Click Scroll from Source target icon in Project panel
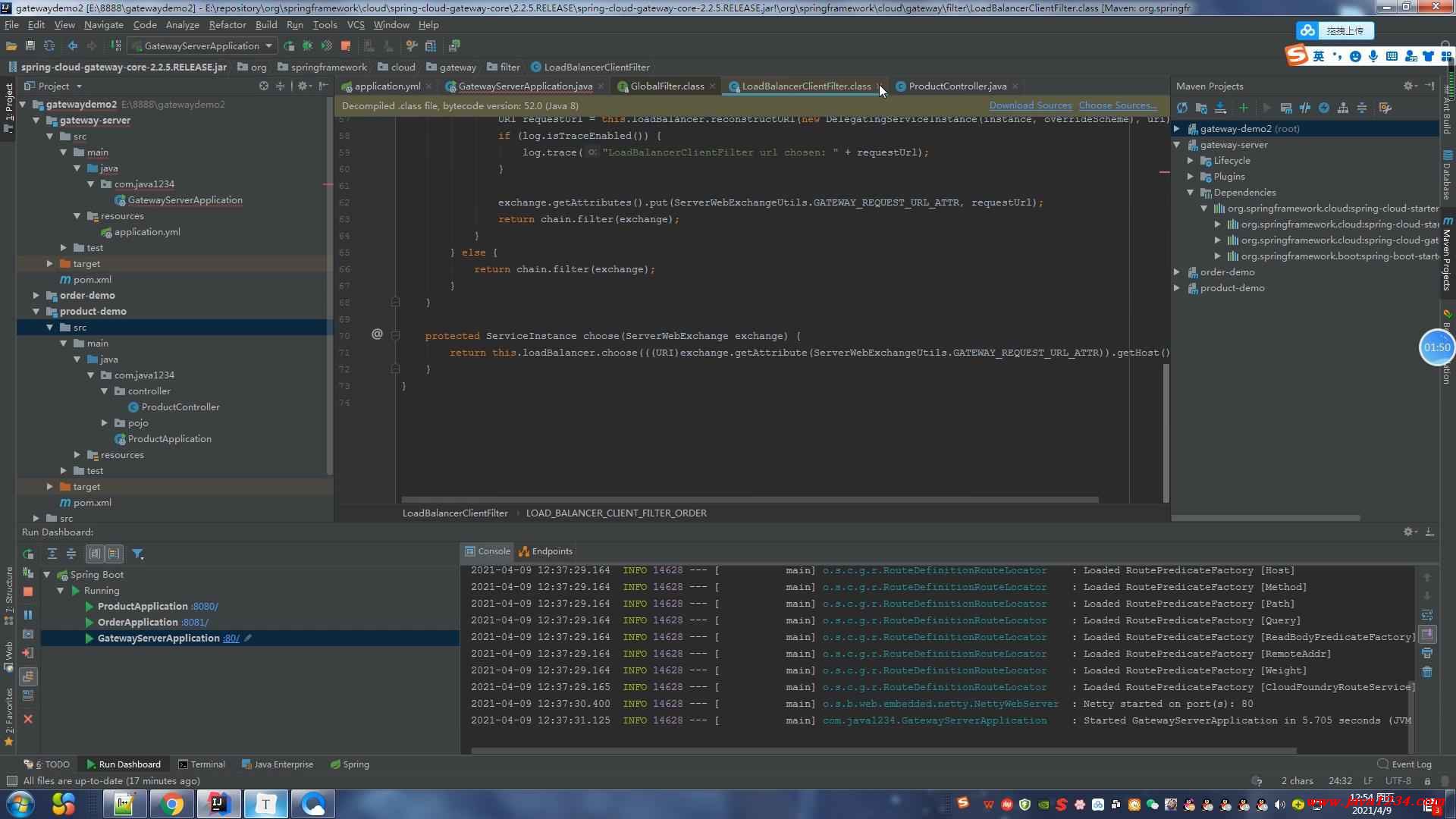The height and width of the screenshot is (819, 1456). point(263,86)
